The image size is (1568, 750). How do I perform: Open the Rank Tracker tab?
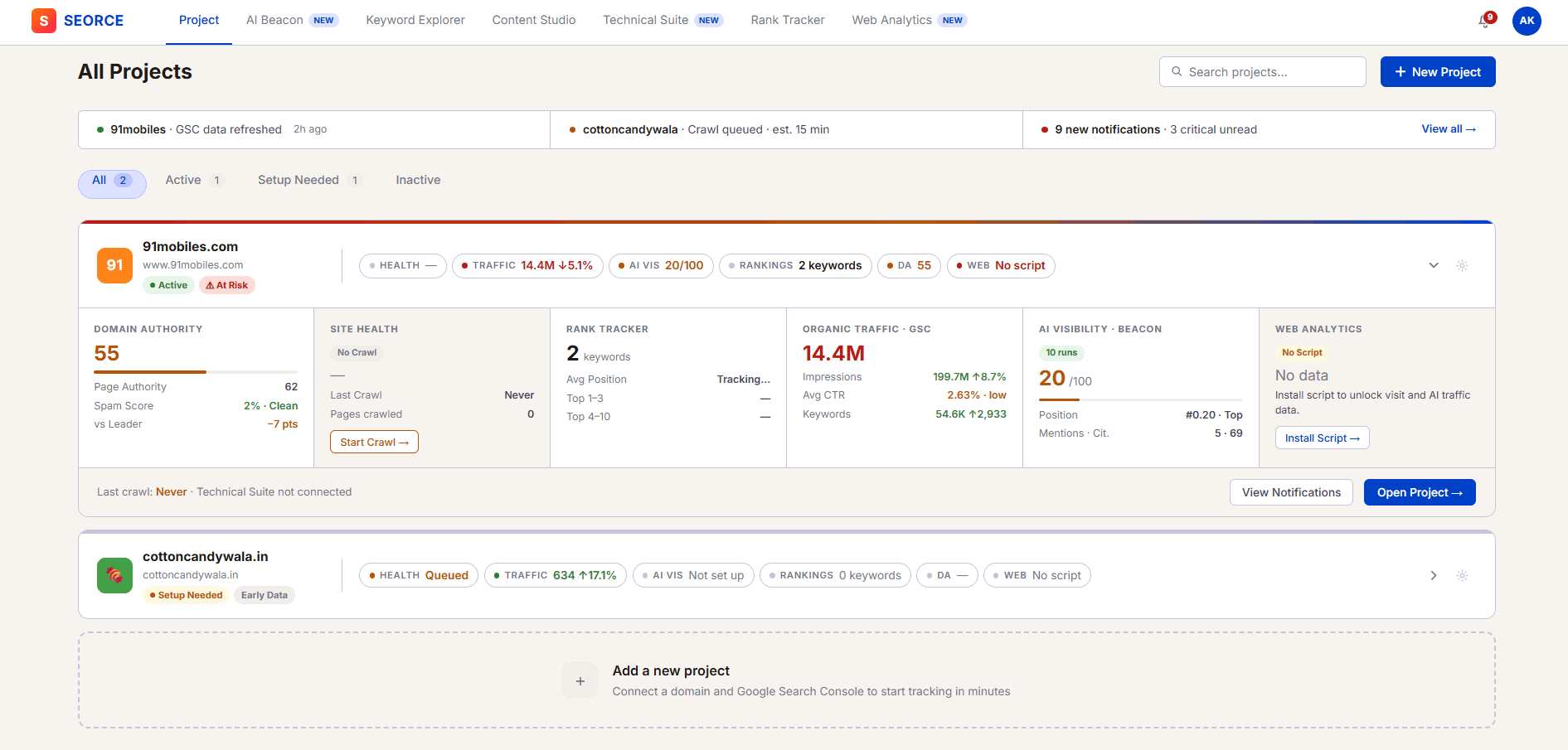click(788, 21)
